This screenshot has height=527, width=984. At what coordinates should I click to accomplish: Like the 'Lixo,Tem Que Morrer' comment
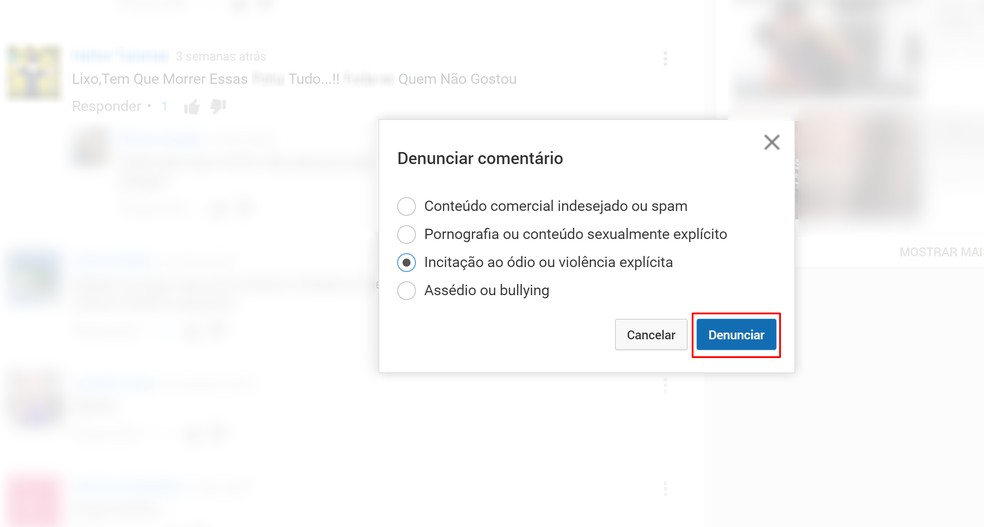tap(192, 107)
